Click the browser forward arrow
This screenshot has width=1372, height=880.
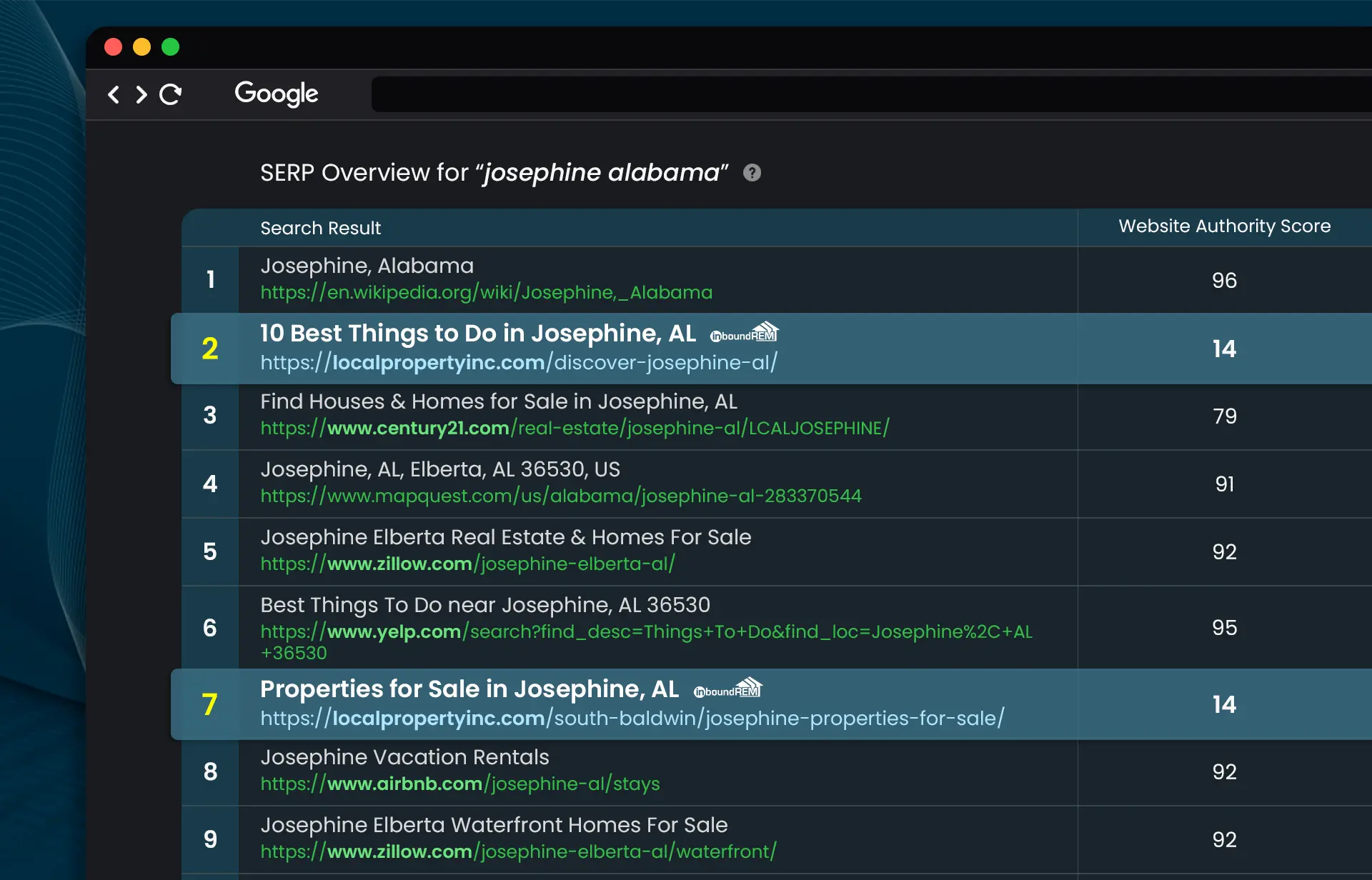coord(141,94)
